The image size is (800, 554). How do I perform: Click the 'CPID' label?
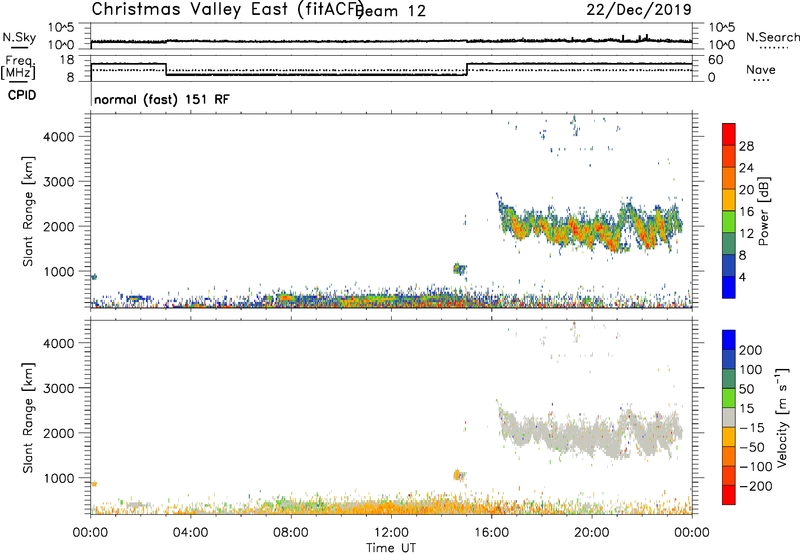[22, 95]
